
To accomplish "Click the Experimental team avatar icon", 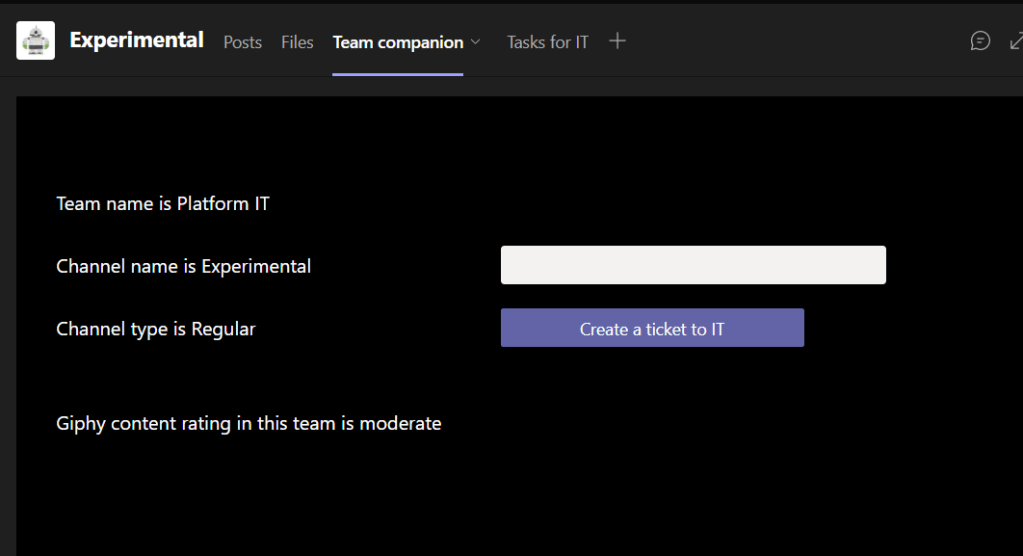I will pos(36,41).
